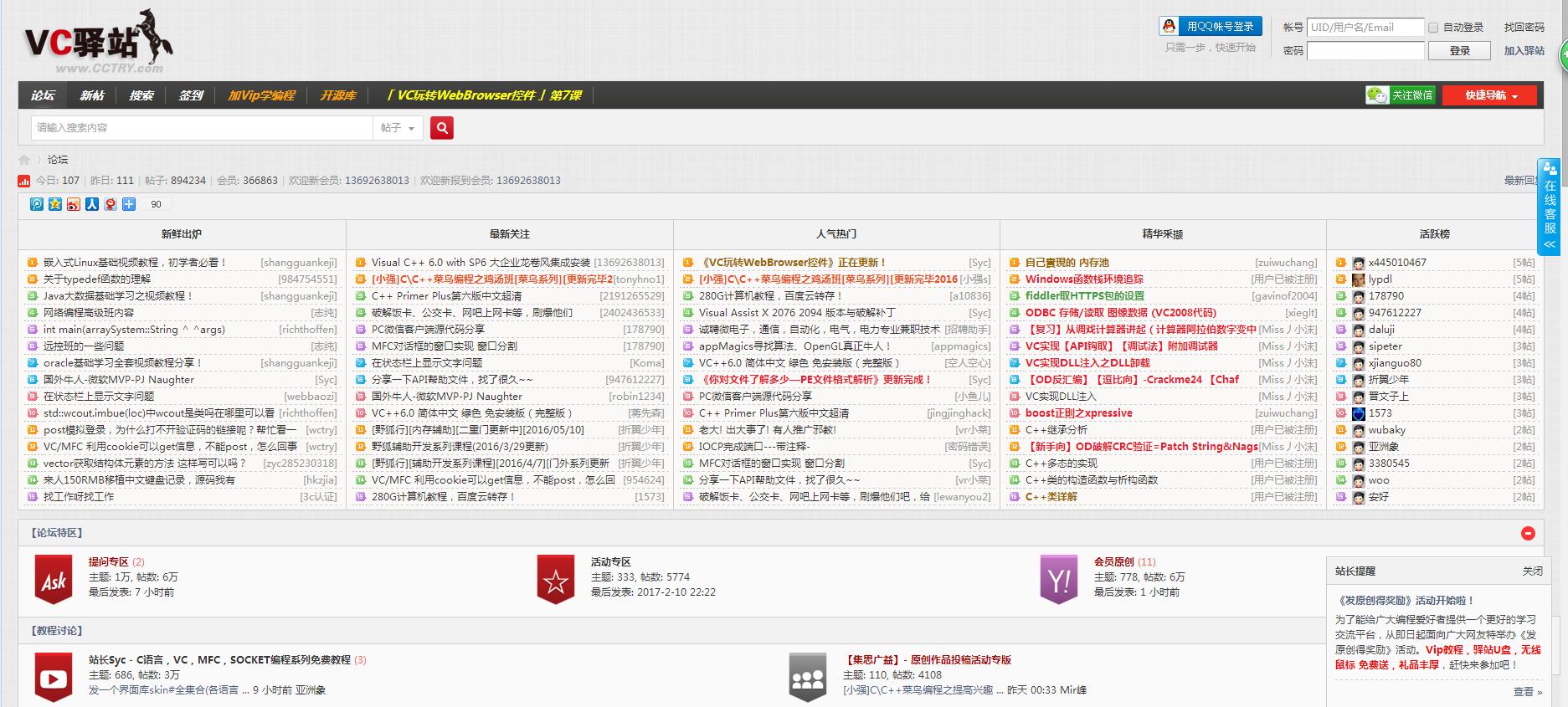The image size is (1568, 707).
Task: Open the video tutorial forum play icon
Action: coord(54,678)
